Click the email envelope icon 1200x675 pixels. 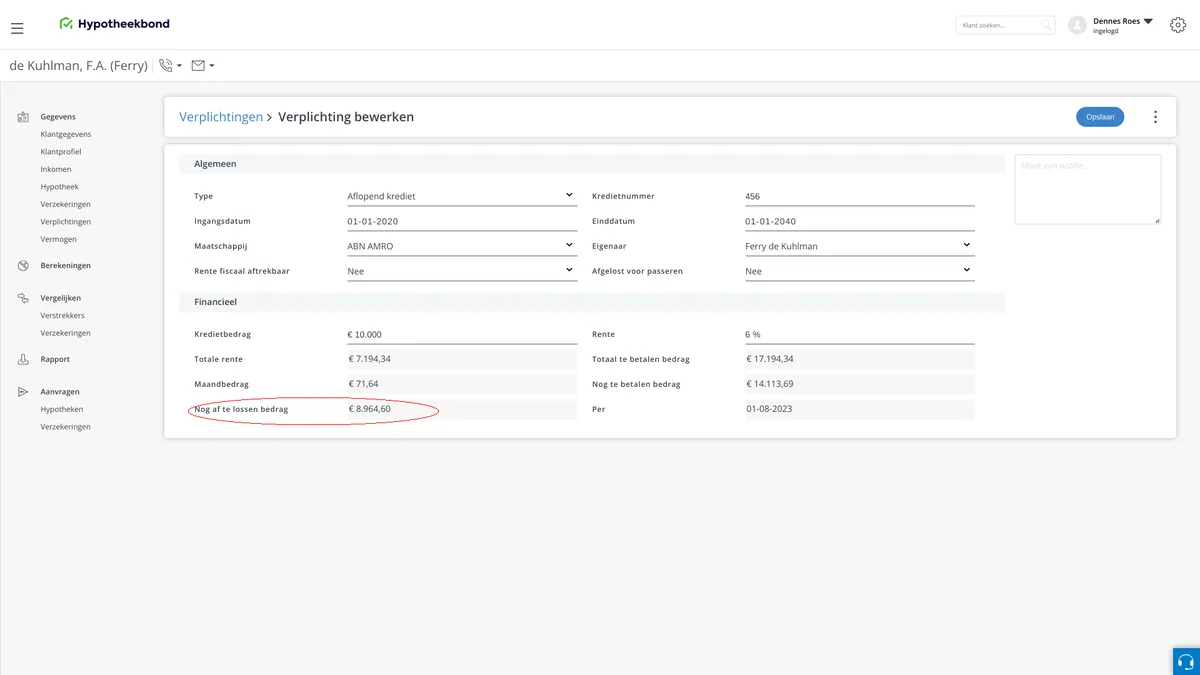[198, 66]
